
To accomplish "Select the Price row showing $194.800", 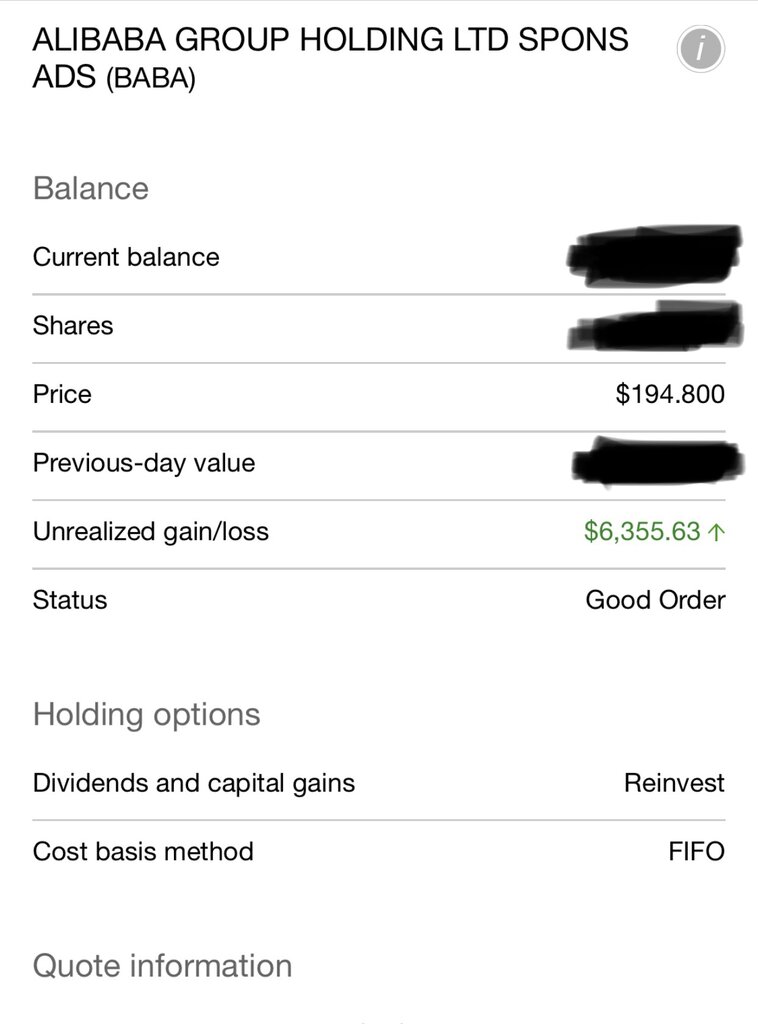I will [379, 395].
